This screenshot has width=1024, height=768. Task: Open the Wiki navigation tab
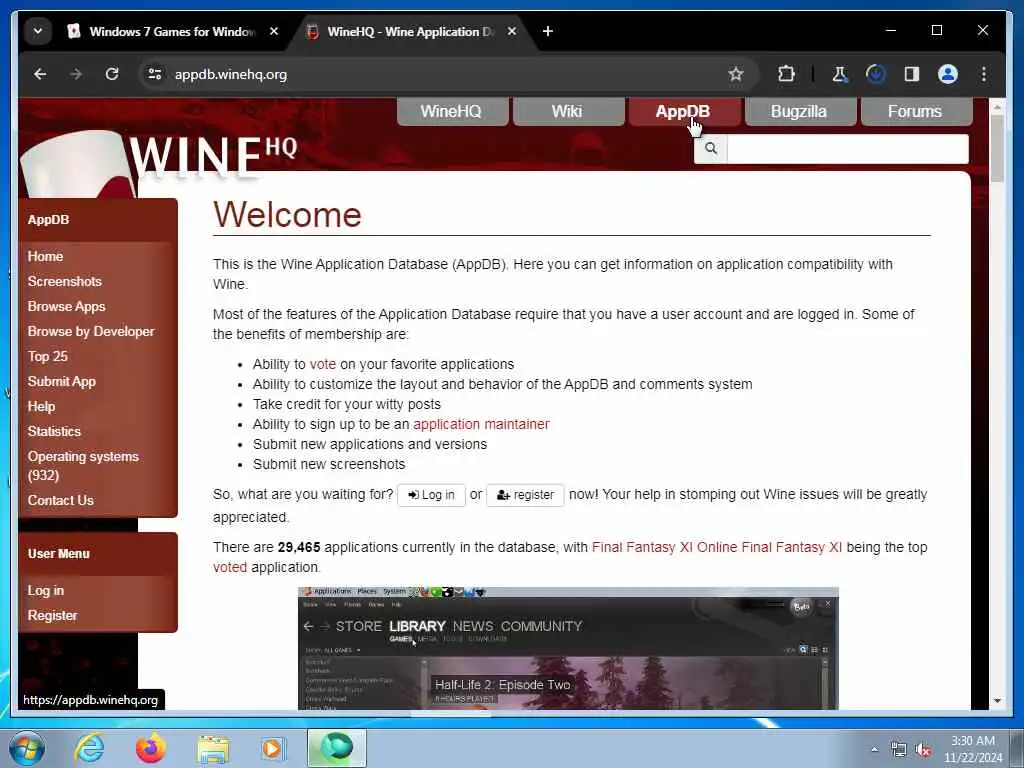(568, 112)
